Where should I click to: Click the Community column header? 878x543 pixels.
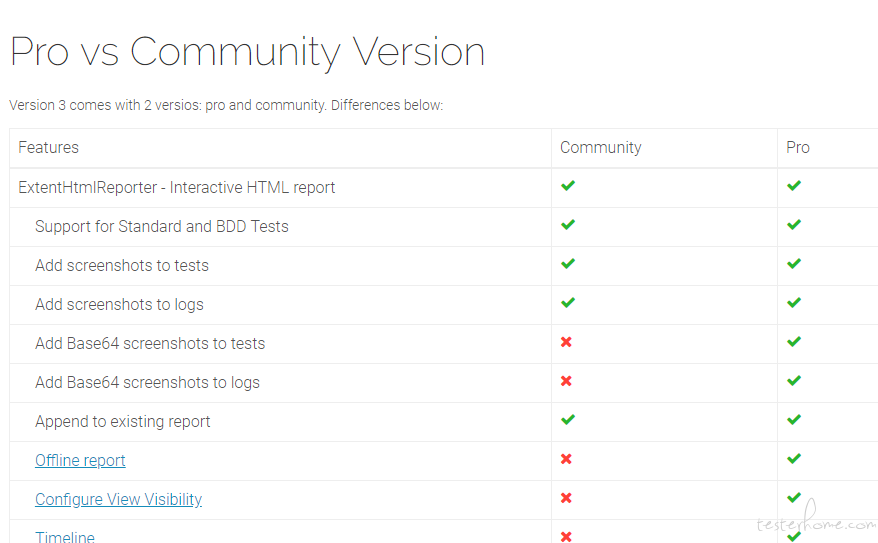click(600, 147)
